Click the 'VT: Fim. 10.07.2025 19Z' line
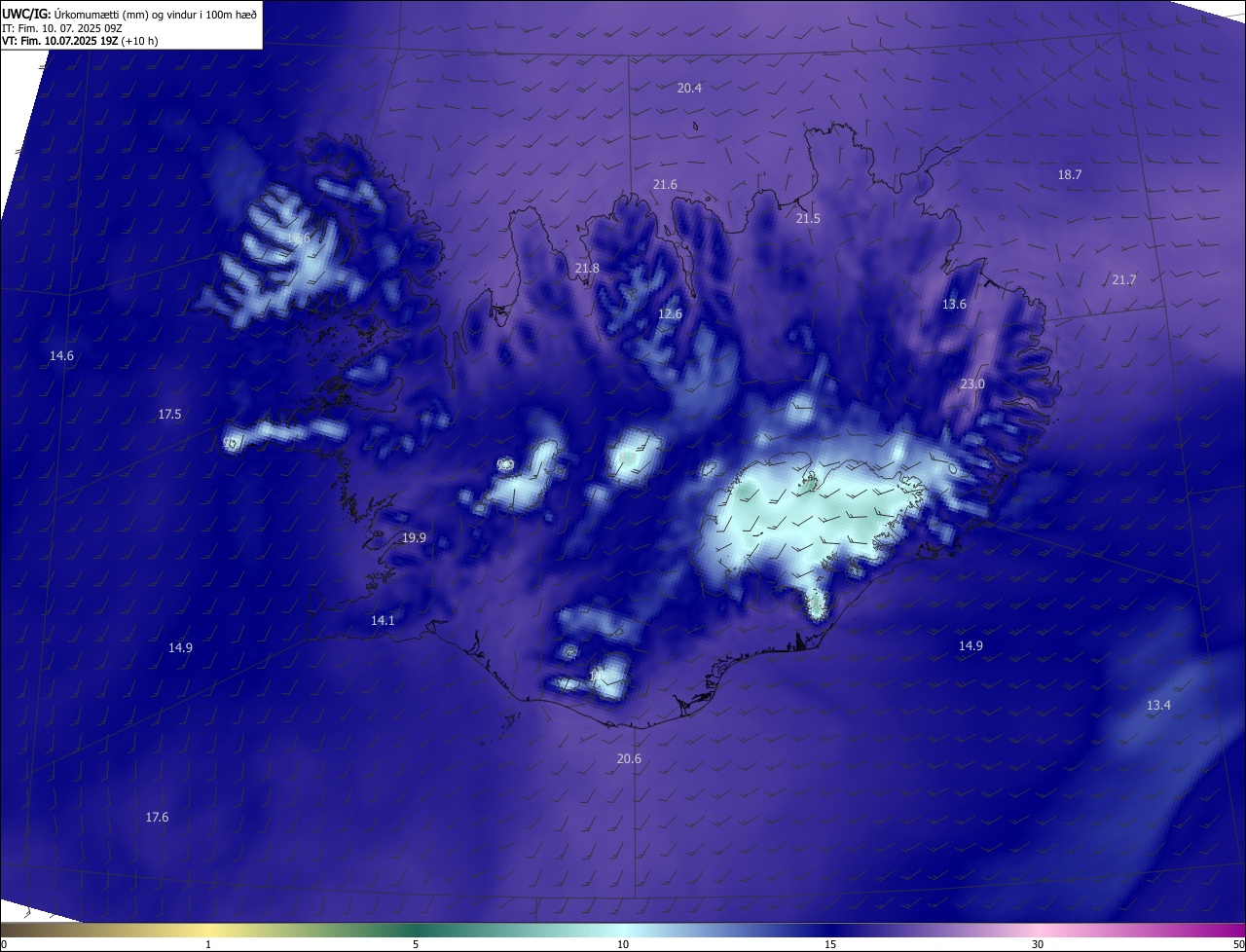The image size is (1246, 952). (x=60, y=41)
